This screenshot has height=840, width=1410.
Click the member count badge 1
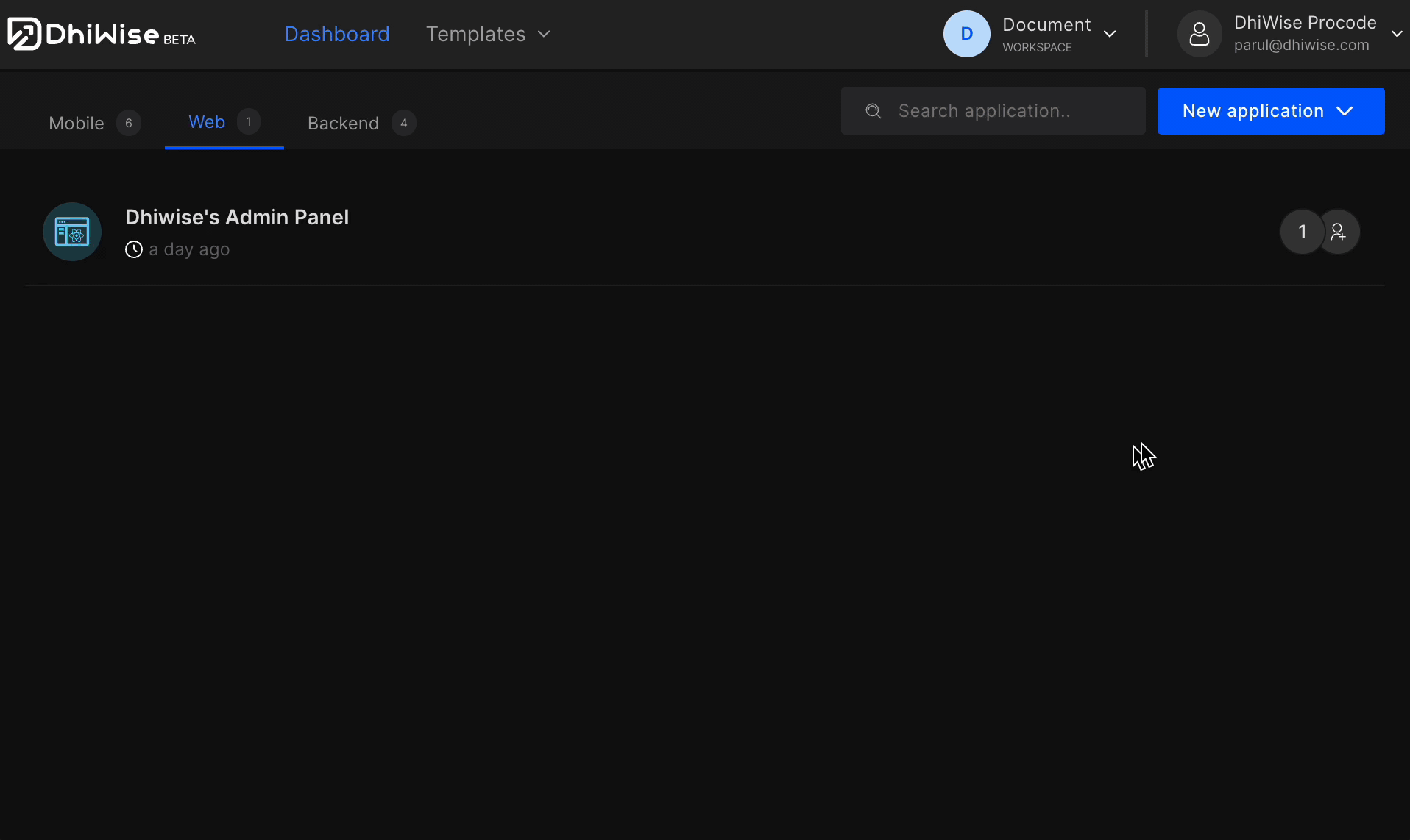(1302, 232)
